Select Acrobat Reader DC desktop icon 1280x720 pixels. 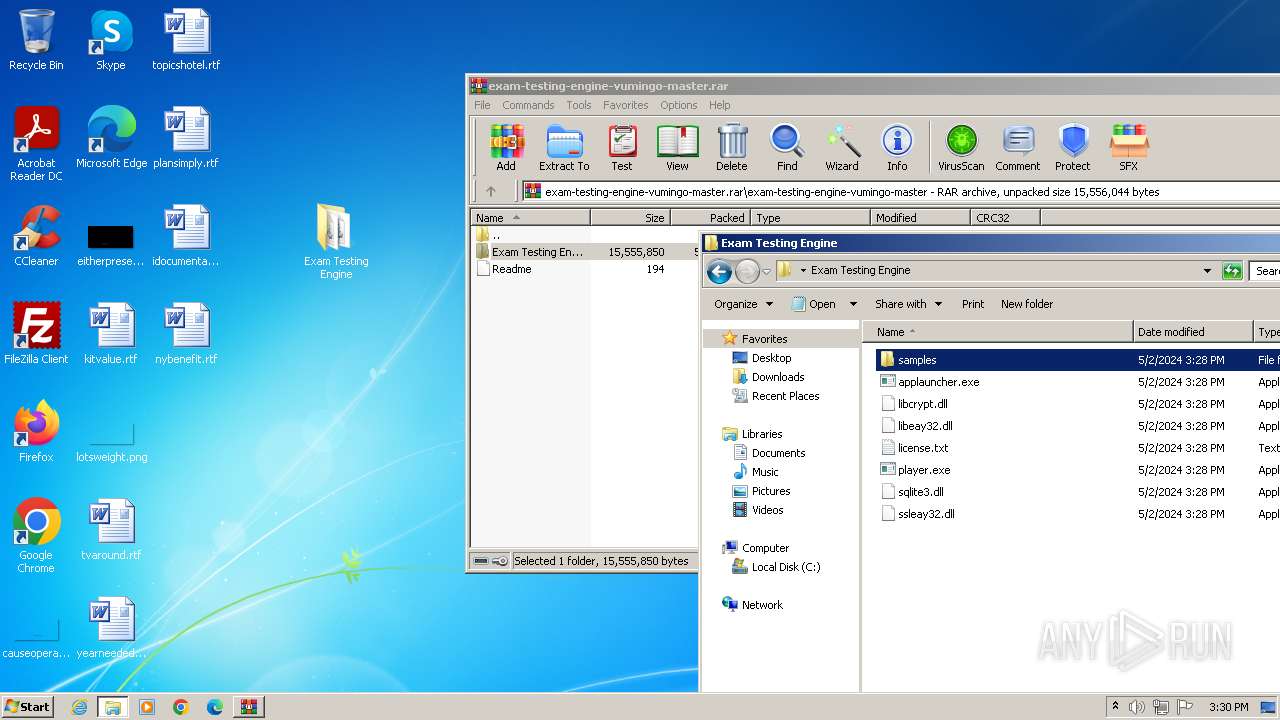click(x=36, y=144)
